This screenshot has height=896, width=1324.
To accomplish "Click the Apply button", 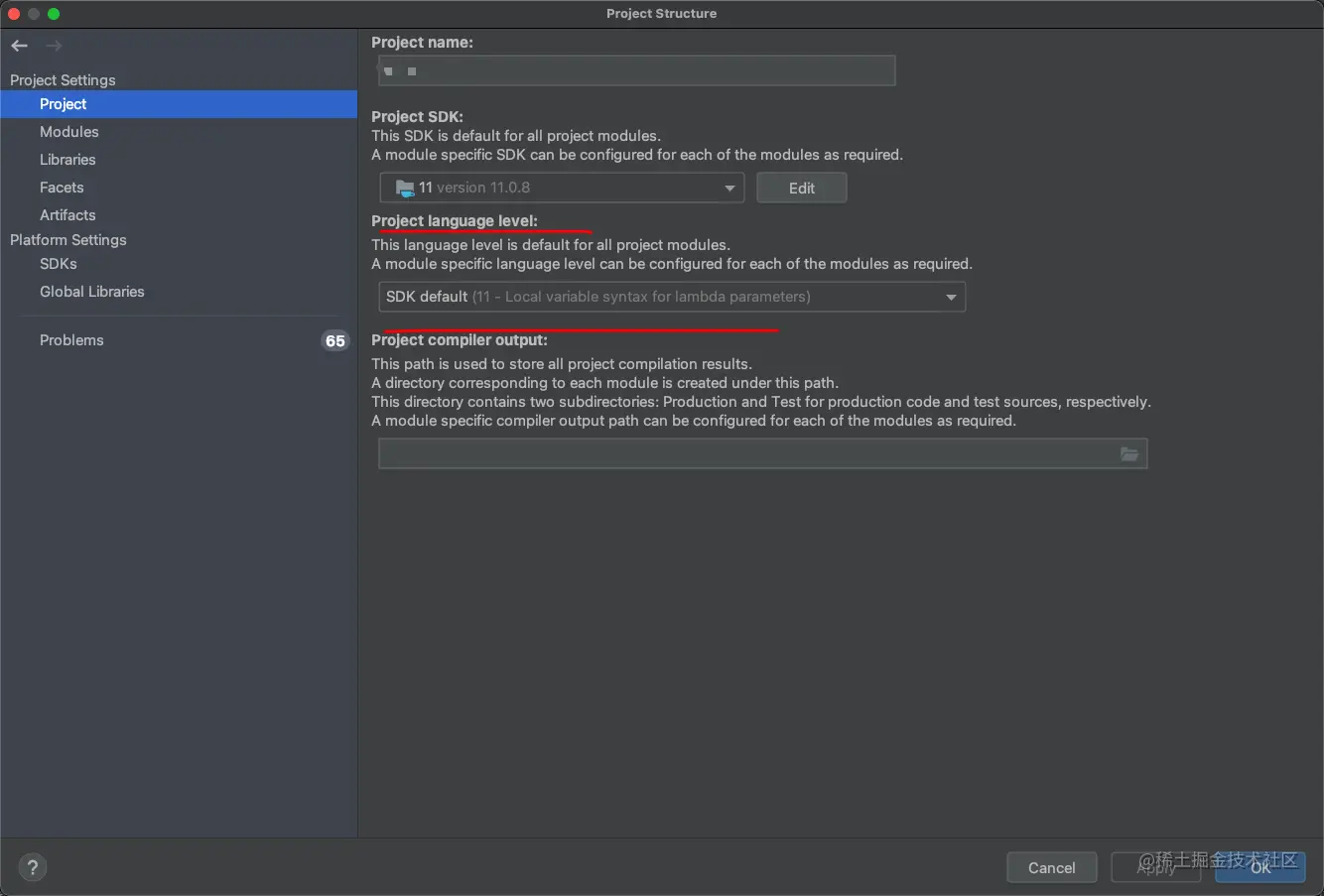I will pyautogui.click(x=1156, y=867).
